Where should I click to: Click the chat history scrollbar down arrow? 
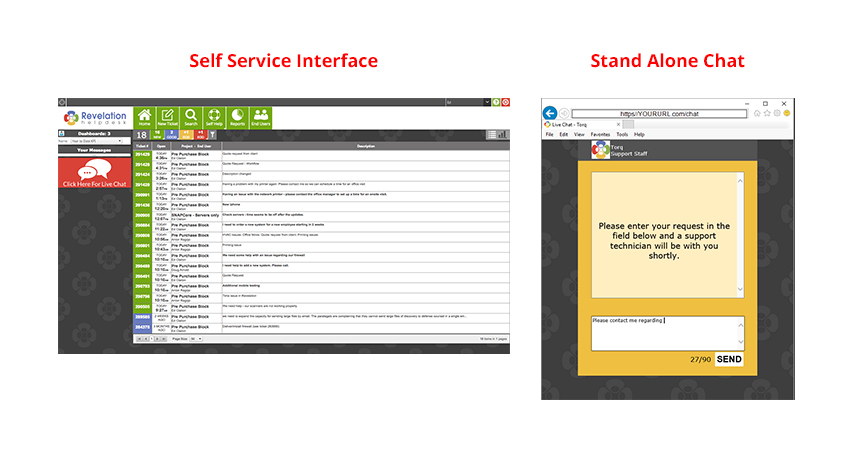740,290
